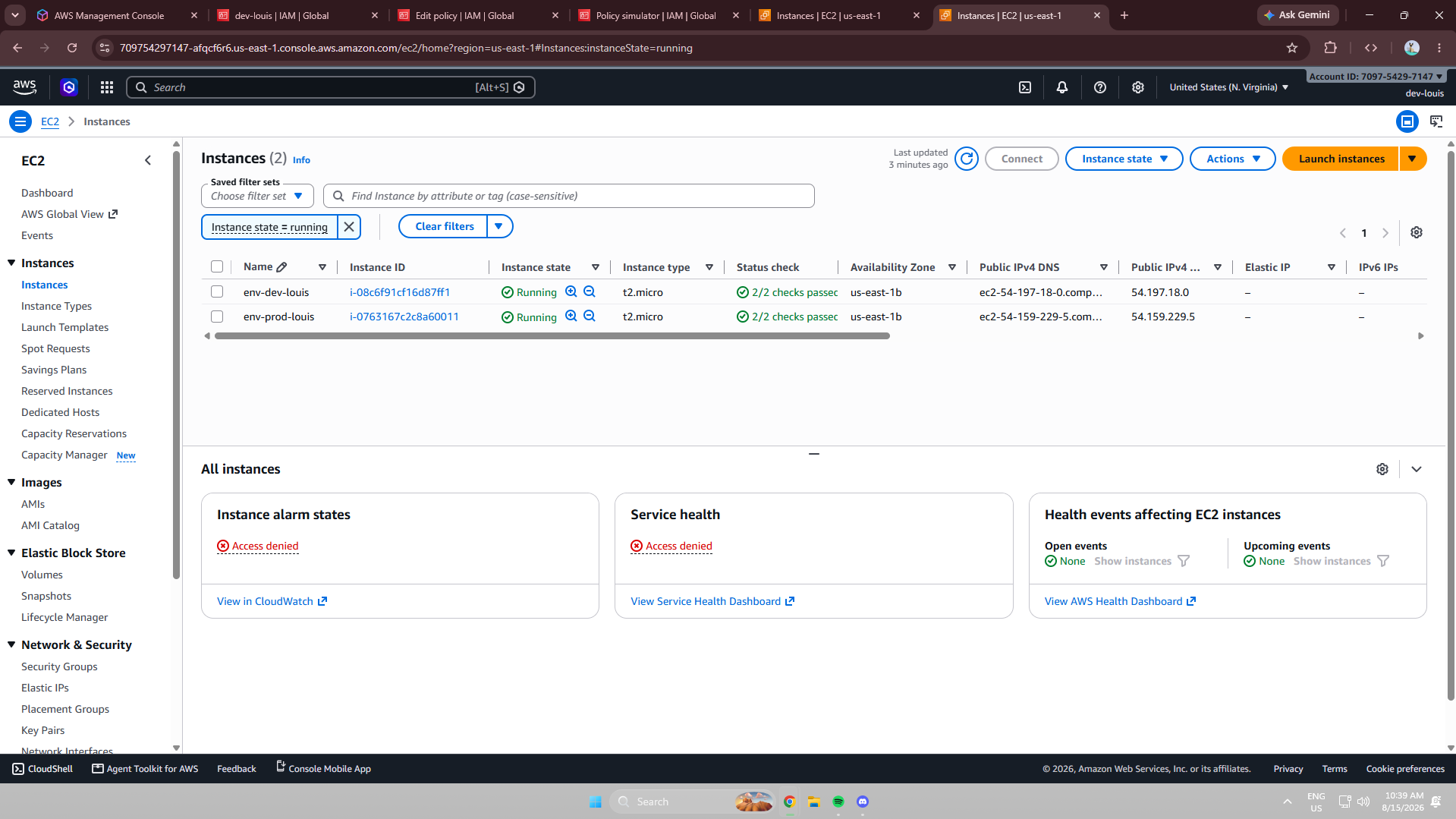Open Spotify from the taskbar
The height and width of the screenshot is (819, 1456).
pos(838,802)
